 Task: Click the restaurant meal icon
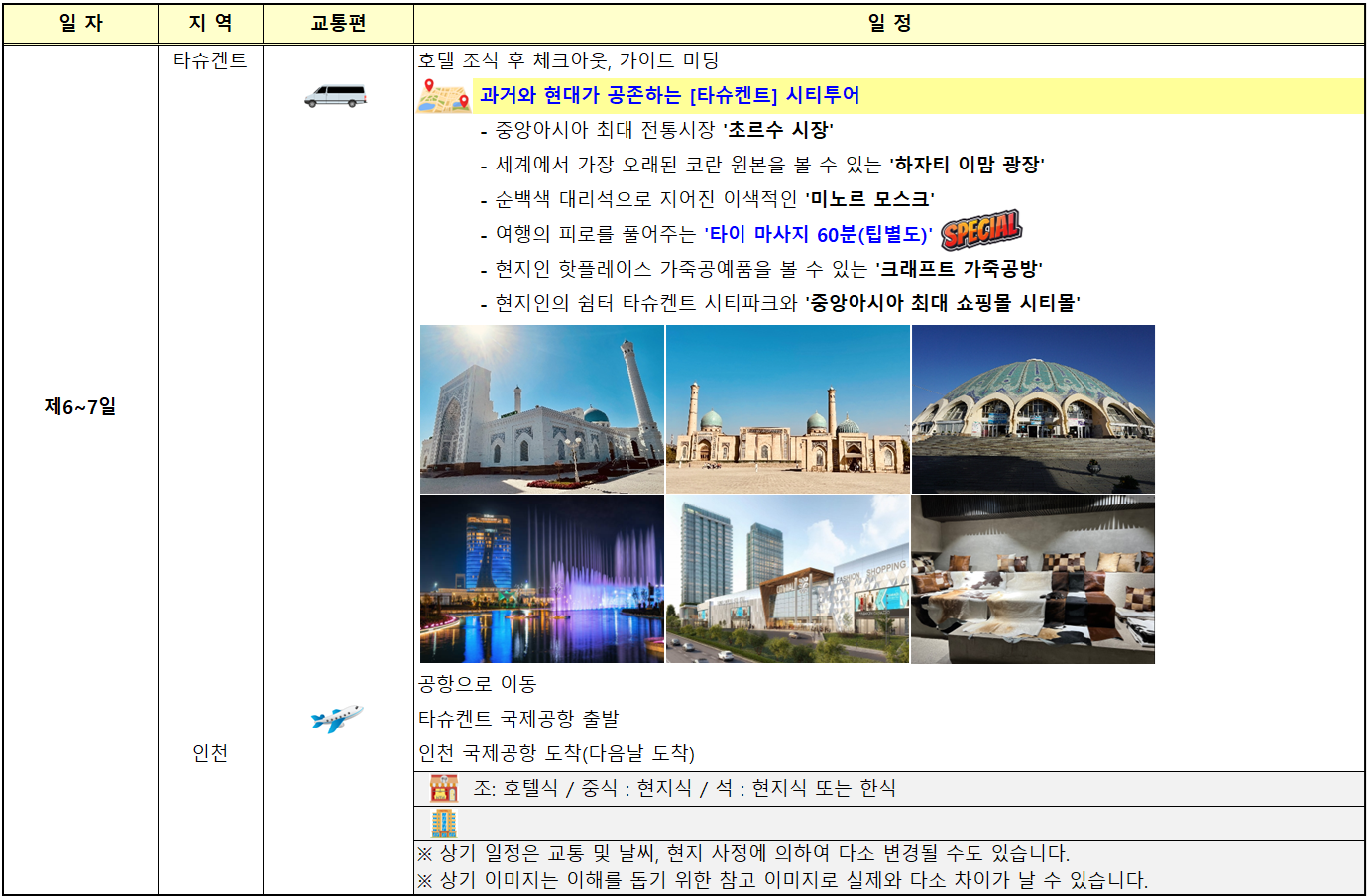[444, 788]
